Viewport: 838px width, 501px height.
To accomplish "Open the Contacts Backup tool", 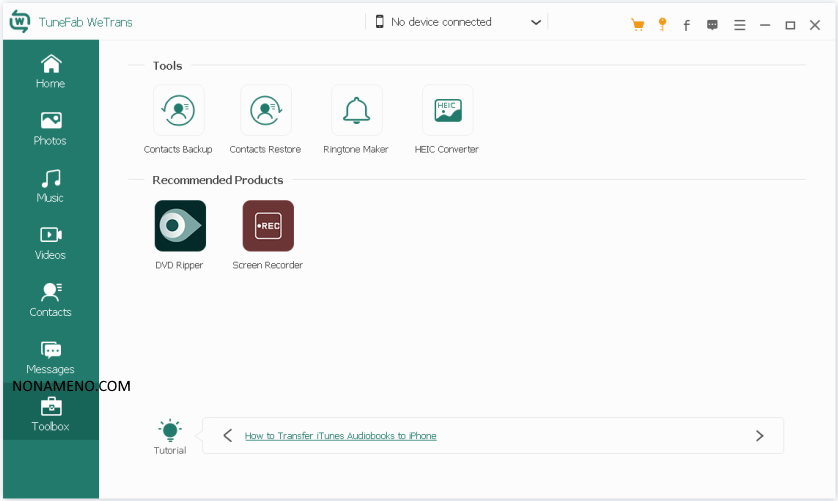I will (x=178, y=110).
